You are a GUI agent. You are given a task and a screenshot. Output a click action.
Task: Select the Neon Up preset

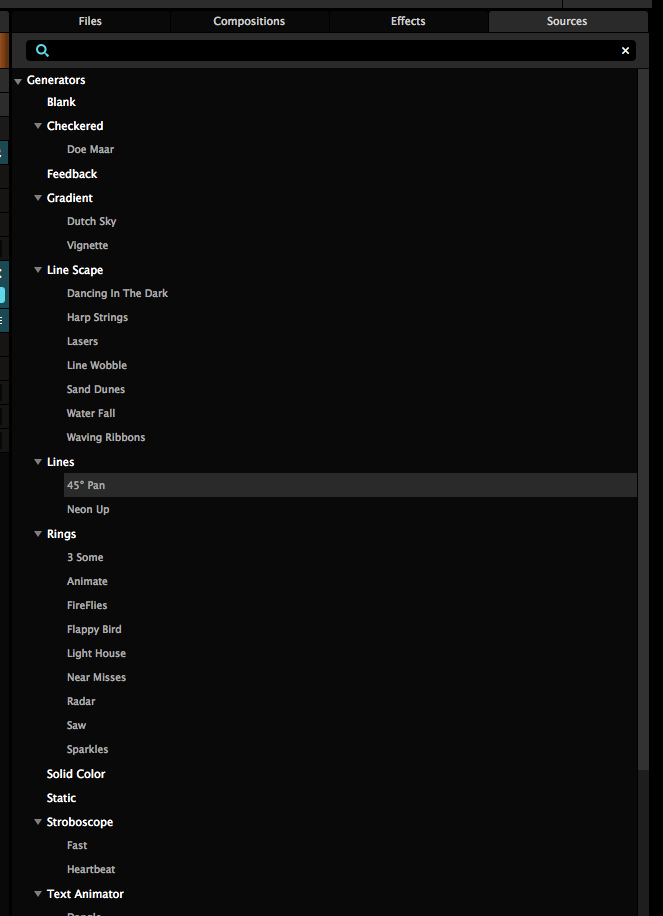click(x=88, y=509)
